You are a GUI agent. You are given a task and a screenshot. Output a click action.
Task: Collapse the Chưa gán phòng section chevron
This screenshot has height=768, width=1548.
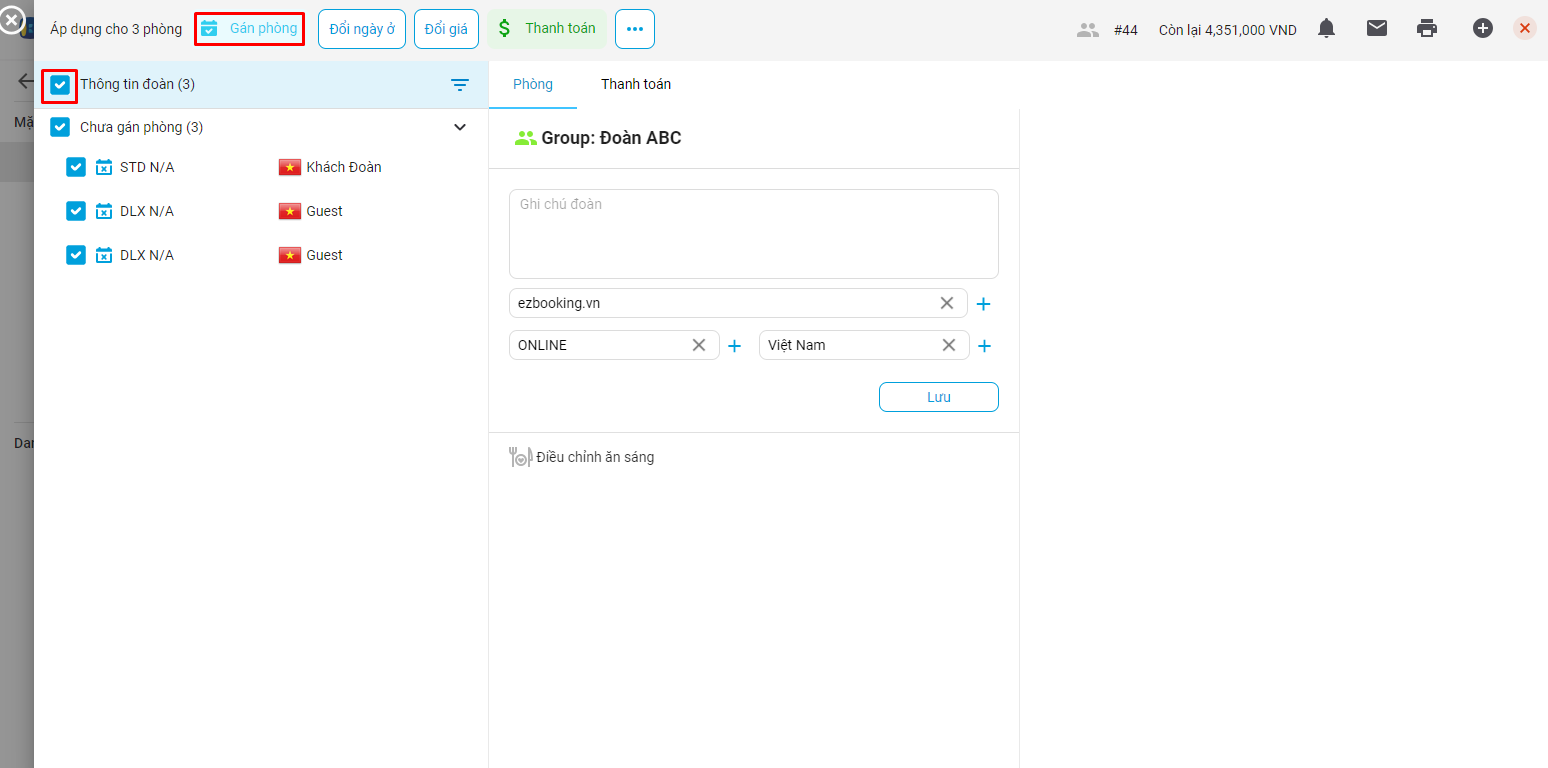tap(460, 127)
